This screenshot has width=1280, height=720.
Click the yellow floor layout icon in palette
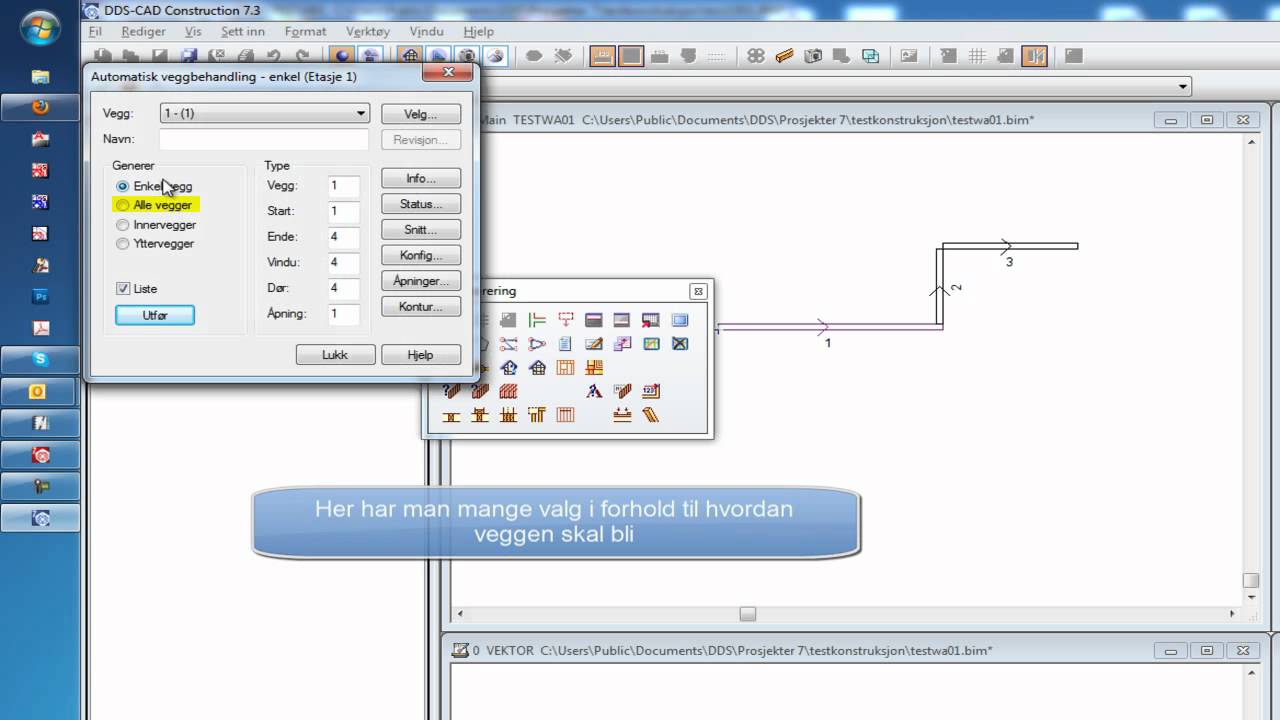pos(594,368)
